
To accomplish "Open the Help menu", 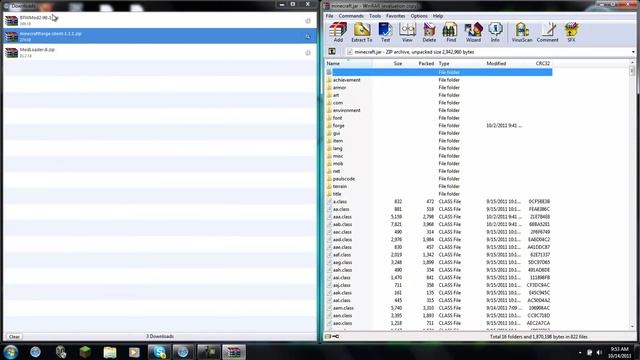I will 438,16.
